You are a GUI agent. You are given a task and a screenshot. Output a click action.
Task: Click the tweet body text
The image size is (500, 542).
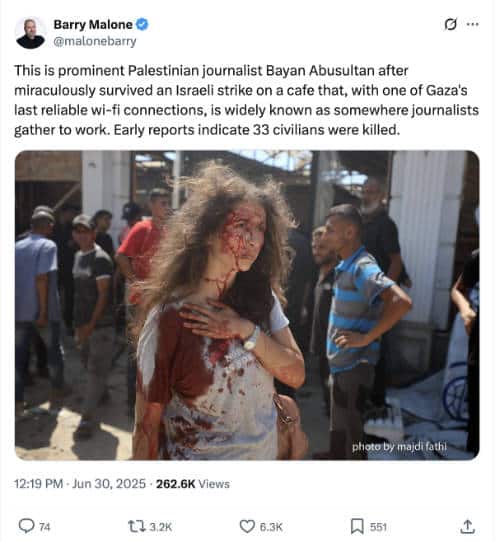coord(246,100)
